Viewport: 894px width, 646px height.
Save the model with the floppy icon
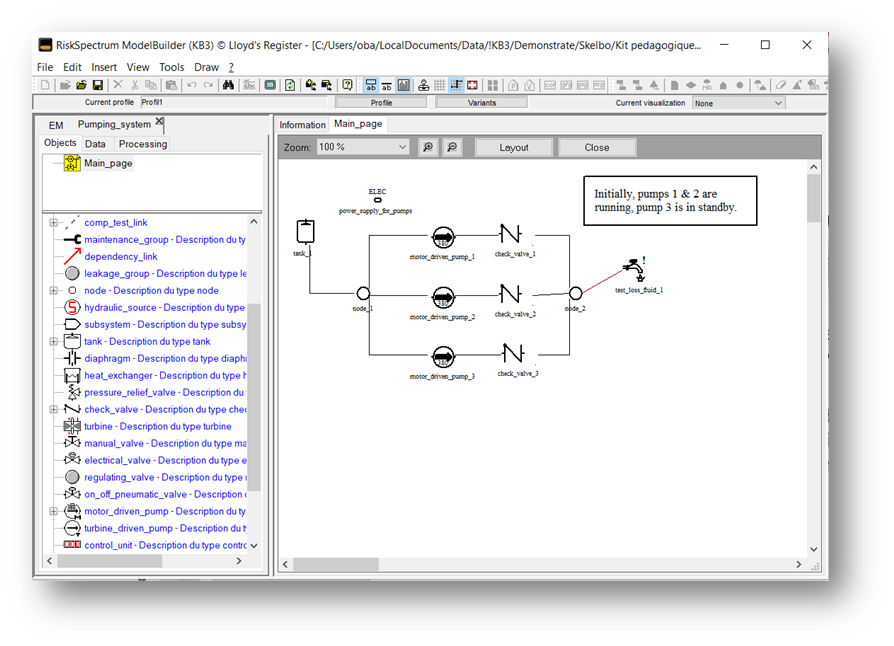point(97,85)
